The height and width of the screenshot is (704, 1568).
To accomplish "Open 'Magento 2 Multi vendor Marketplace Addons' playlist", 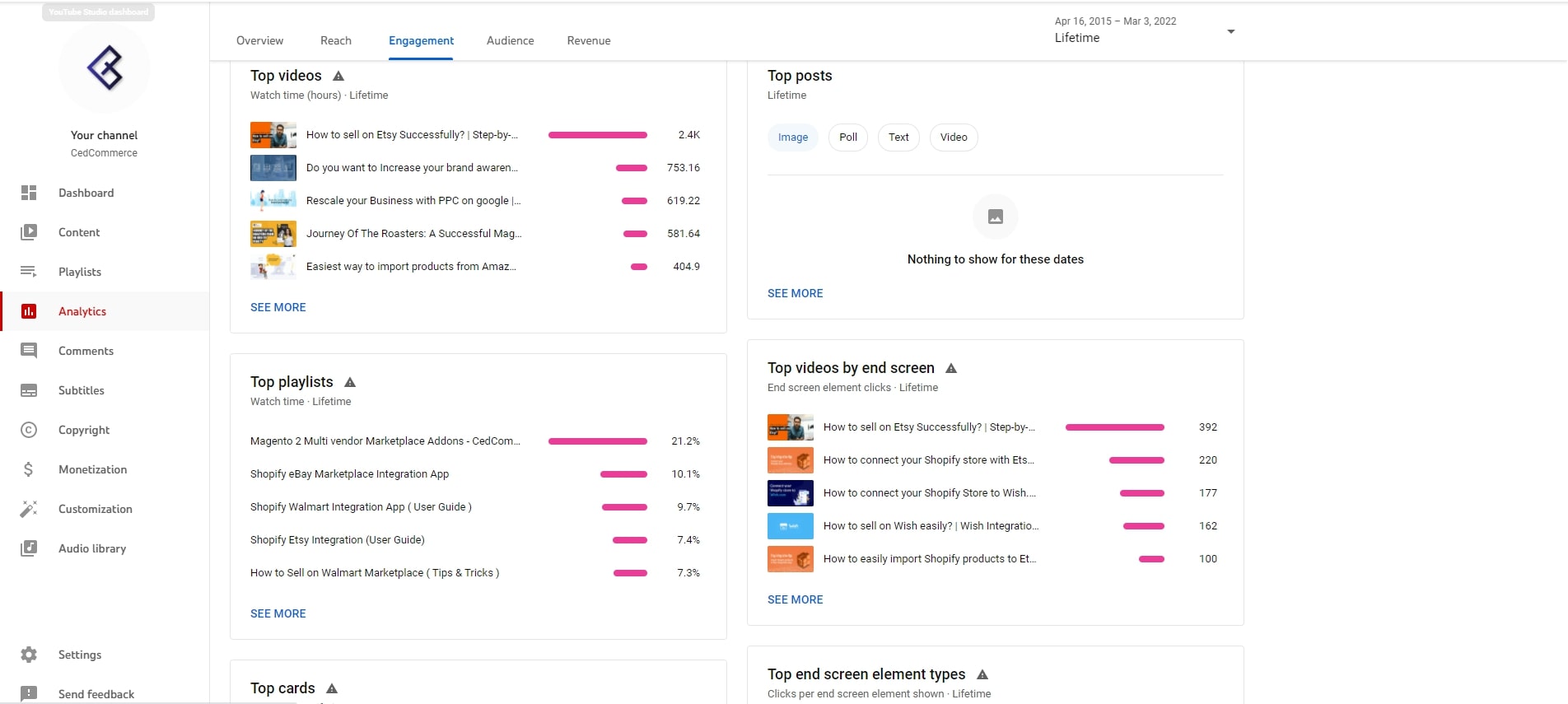I will click(x=385, y=441).
